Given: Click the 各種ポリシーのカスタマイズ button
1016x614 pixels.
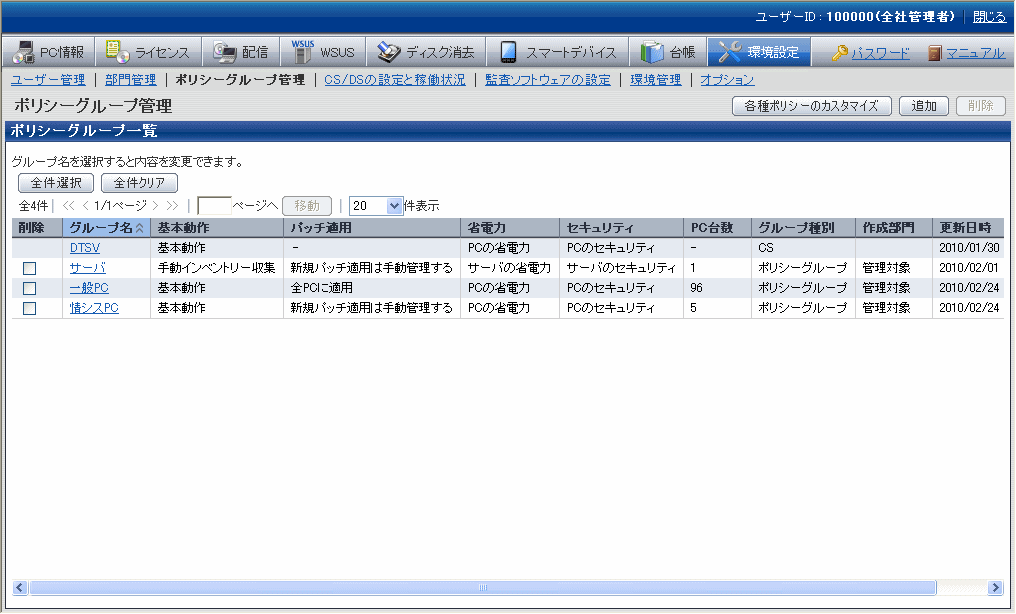Looking at the screenshot, I should (812, 106).
